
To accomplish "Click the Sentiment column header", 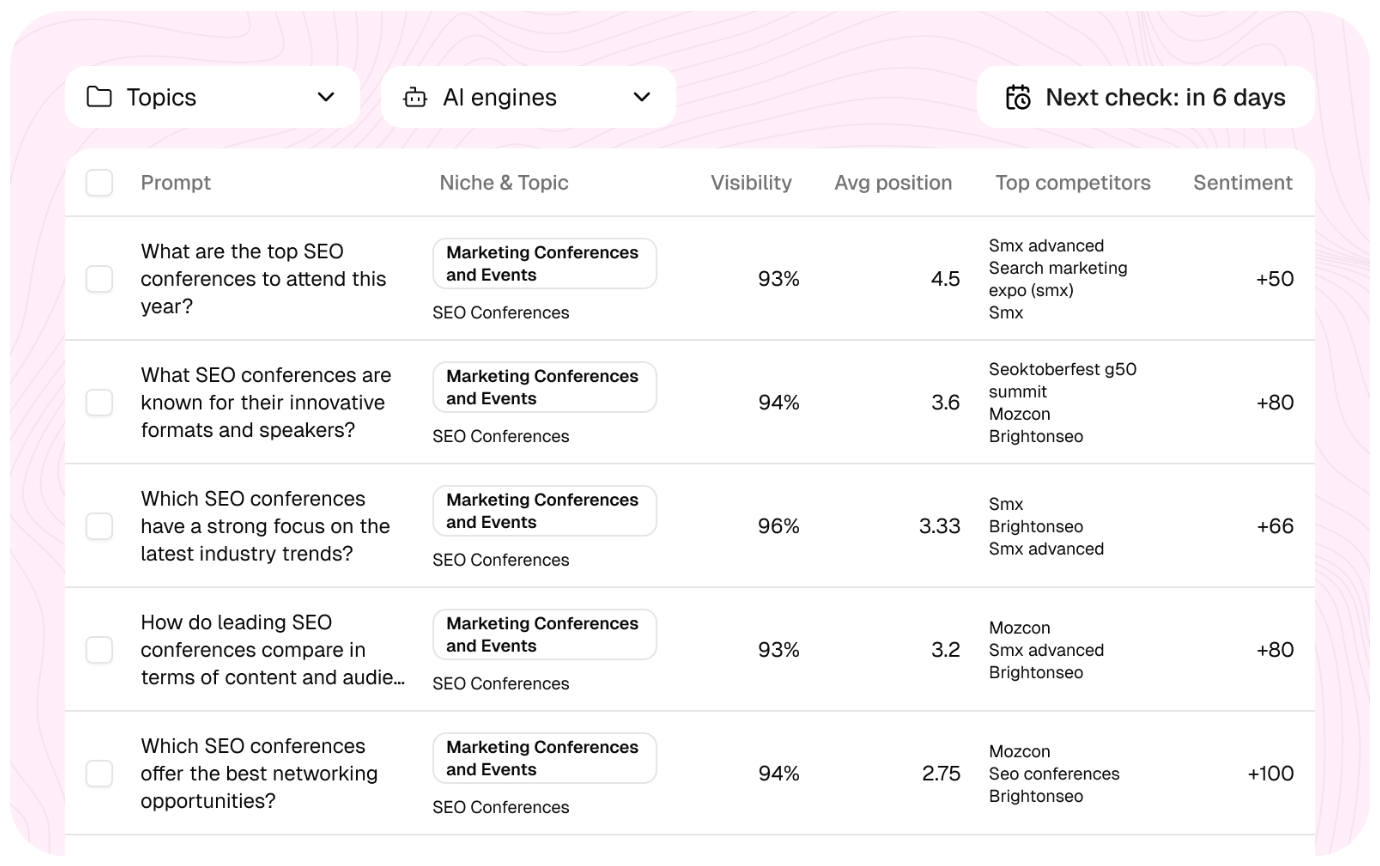I will (1243, 183).
